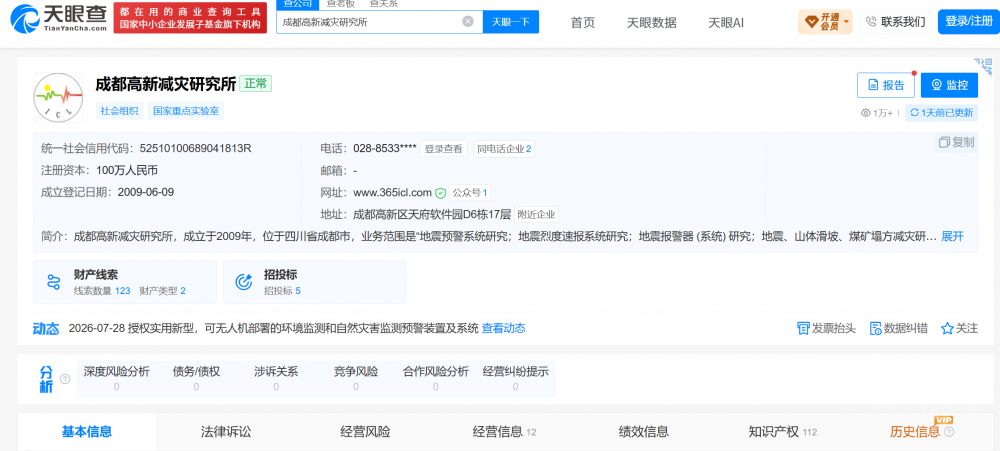Click the view count eye icon

[865, 113]
